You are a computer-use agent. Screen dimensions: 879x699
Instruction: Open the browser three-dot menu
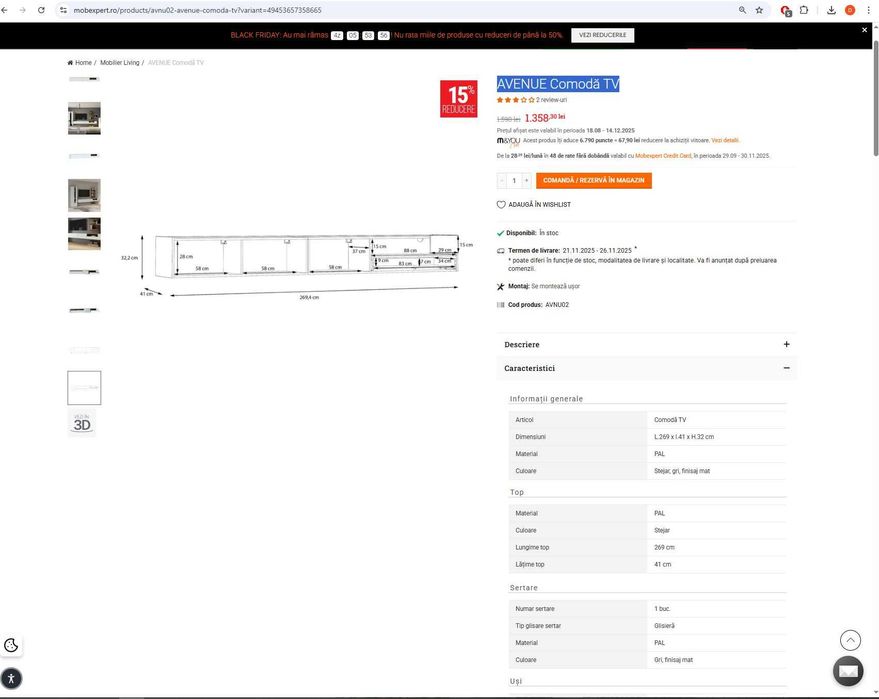868,10
